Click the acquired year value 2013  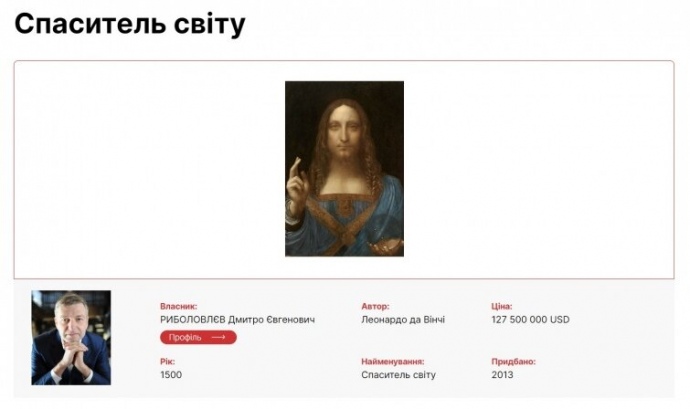click(503, 375)
